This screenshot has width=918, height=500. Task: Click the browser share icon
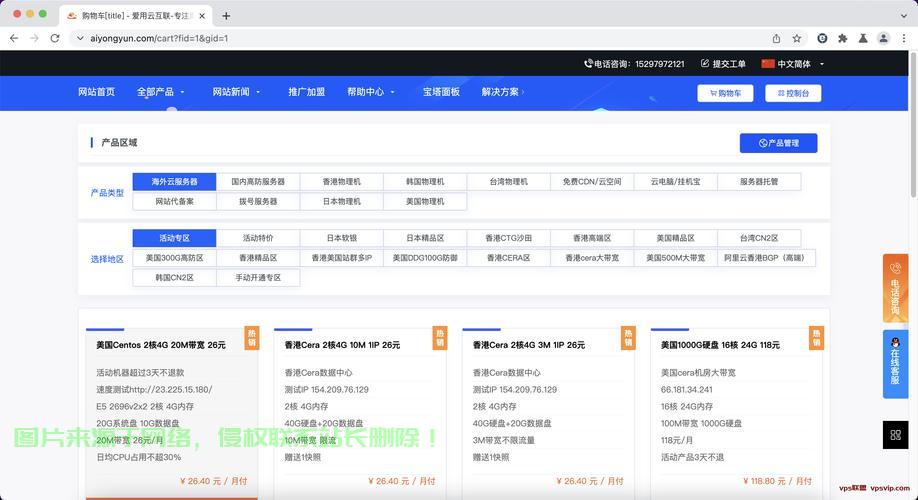click(x=776, y=38)
